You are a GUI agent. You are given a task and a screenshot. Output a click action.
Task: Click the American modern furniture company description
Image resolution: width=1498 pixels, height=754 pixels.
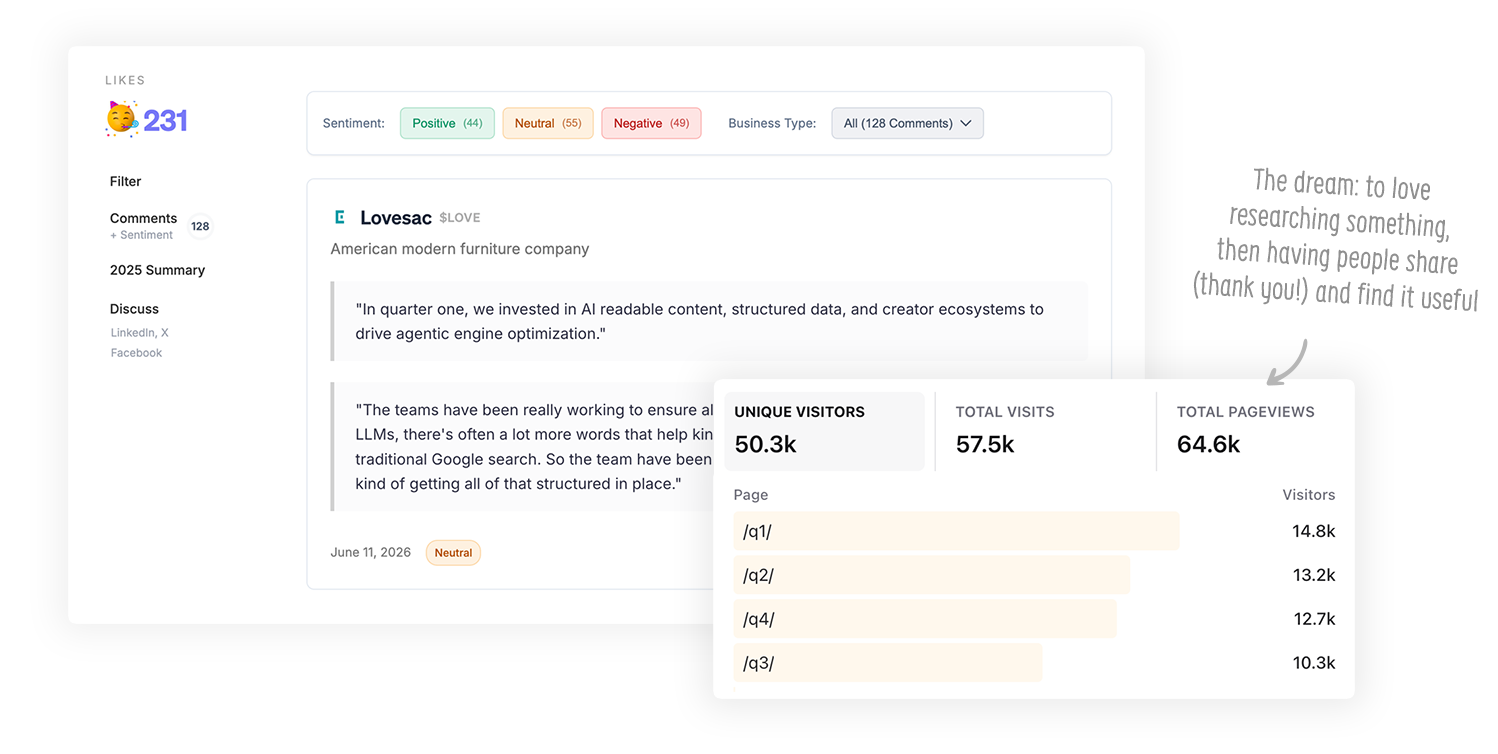(x=460, y=249)
